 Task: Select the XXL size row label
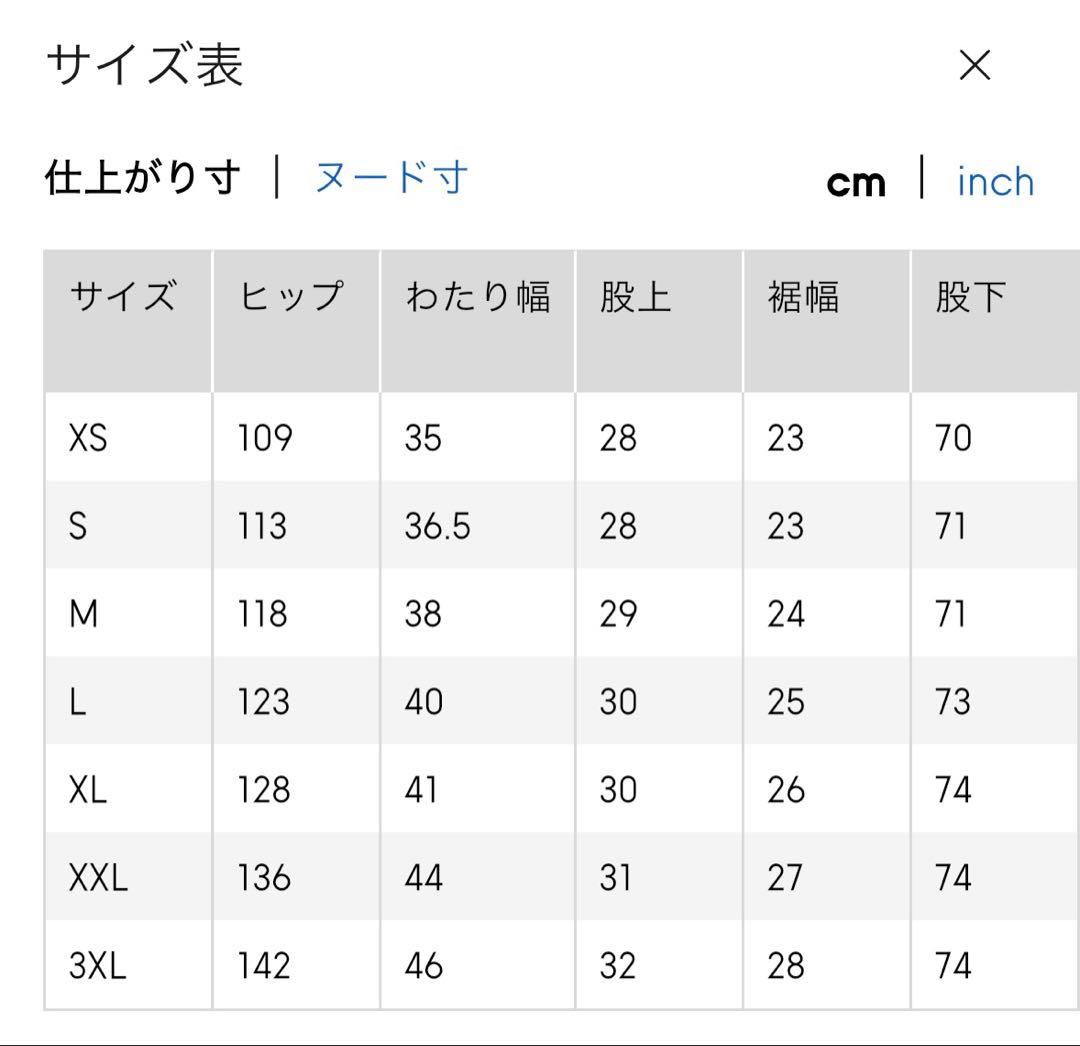(x=98, y=878)
